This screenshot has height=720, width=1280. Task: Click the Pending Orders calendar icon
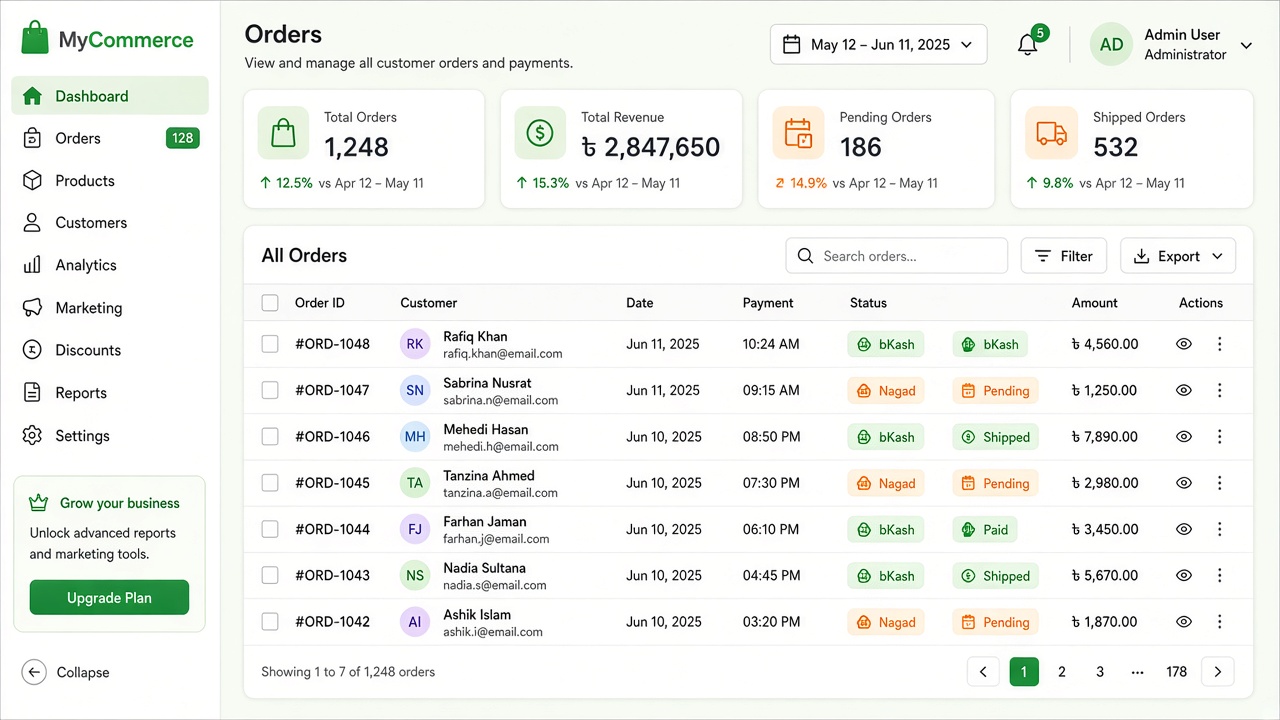(798, 133)
